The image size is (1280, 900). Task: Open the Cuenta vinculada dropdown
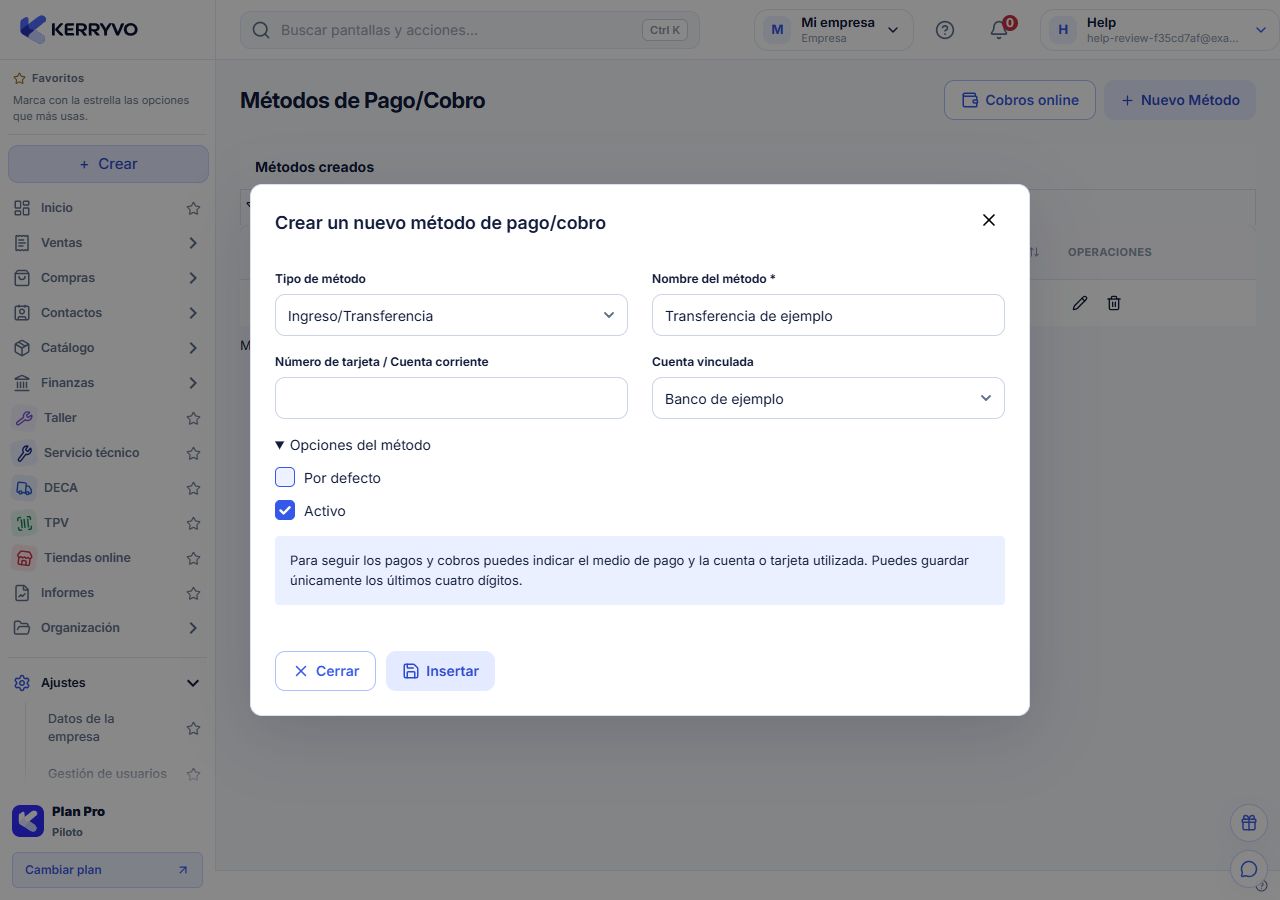828,398
